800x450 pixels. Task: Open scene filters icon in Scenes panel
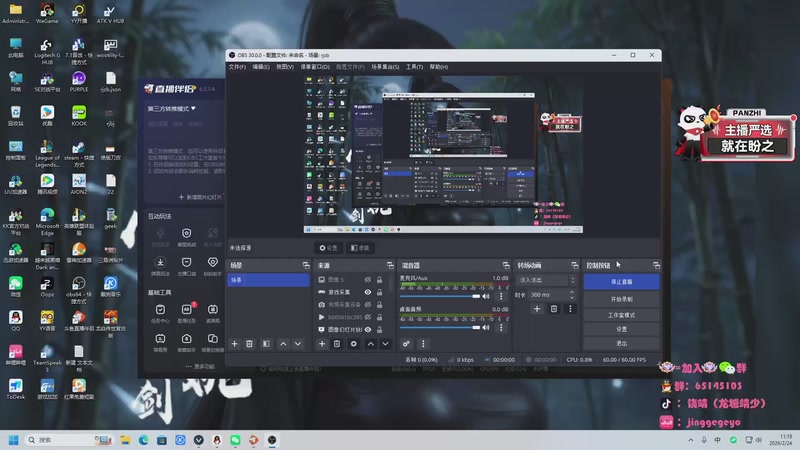266,344
